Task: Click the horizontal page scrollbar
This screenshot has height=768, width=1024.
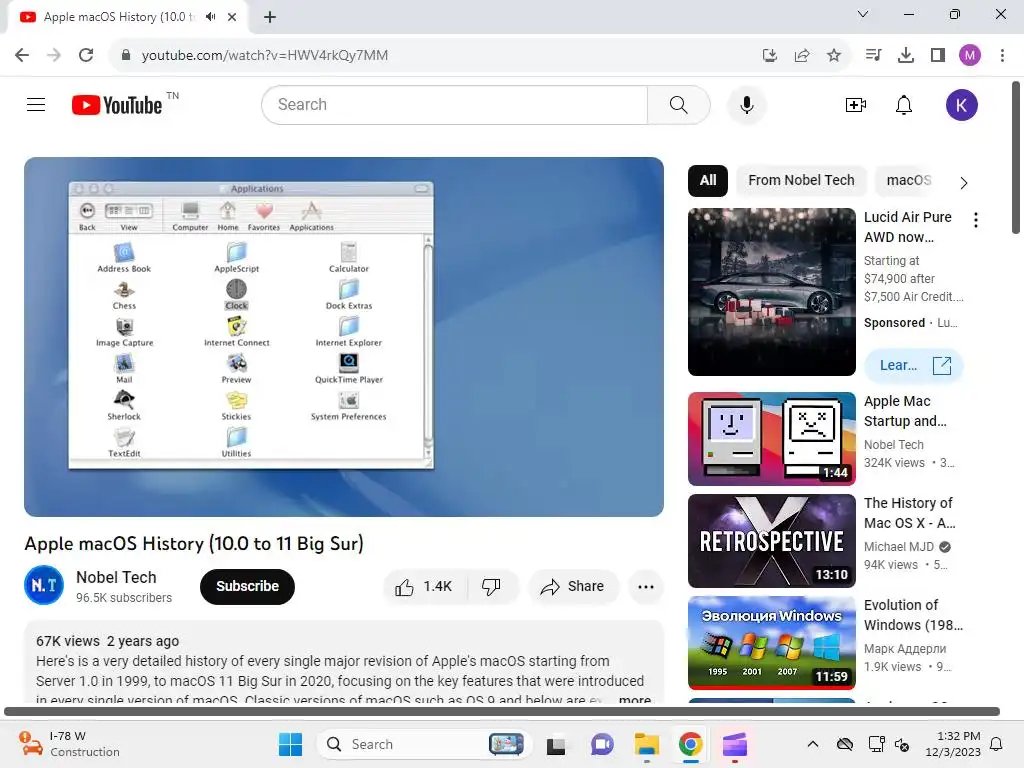Action: point(502,712)
